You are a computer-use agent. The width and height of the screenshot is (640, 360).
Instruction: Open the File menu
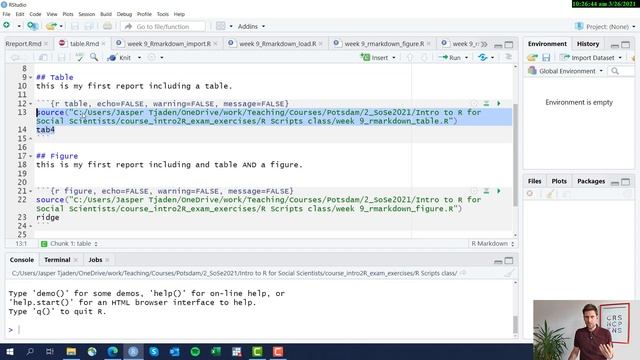click(x=7, y=14)
